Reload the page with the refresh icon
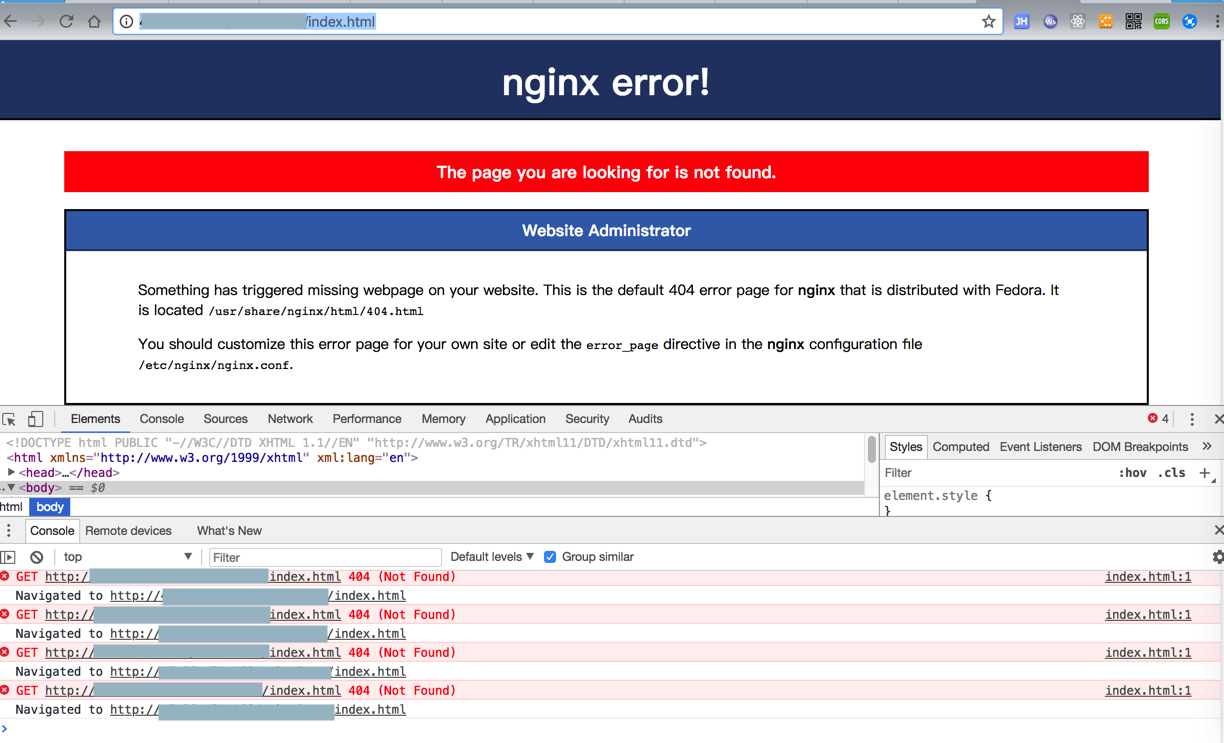 66,21
